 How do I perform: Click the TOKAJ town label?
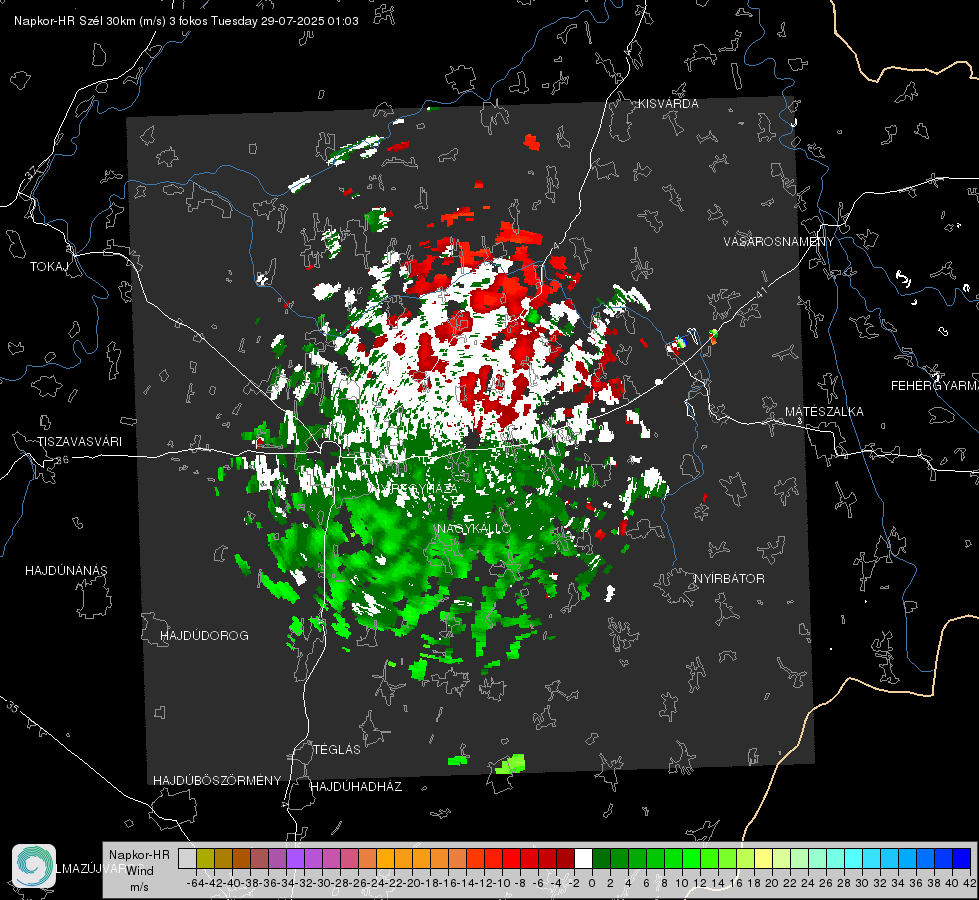click(49, 267)
